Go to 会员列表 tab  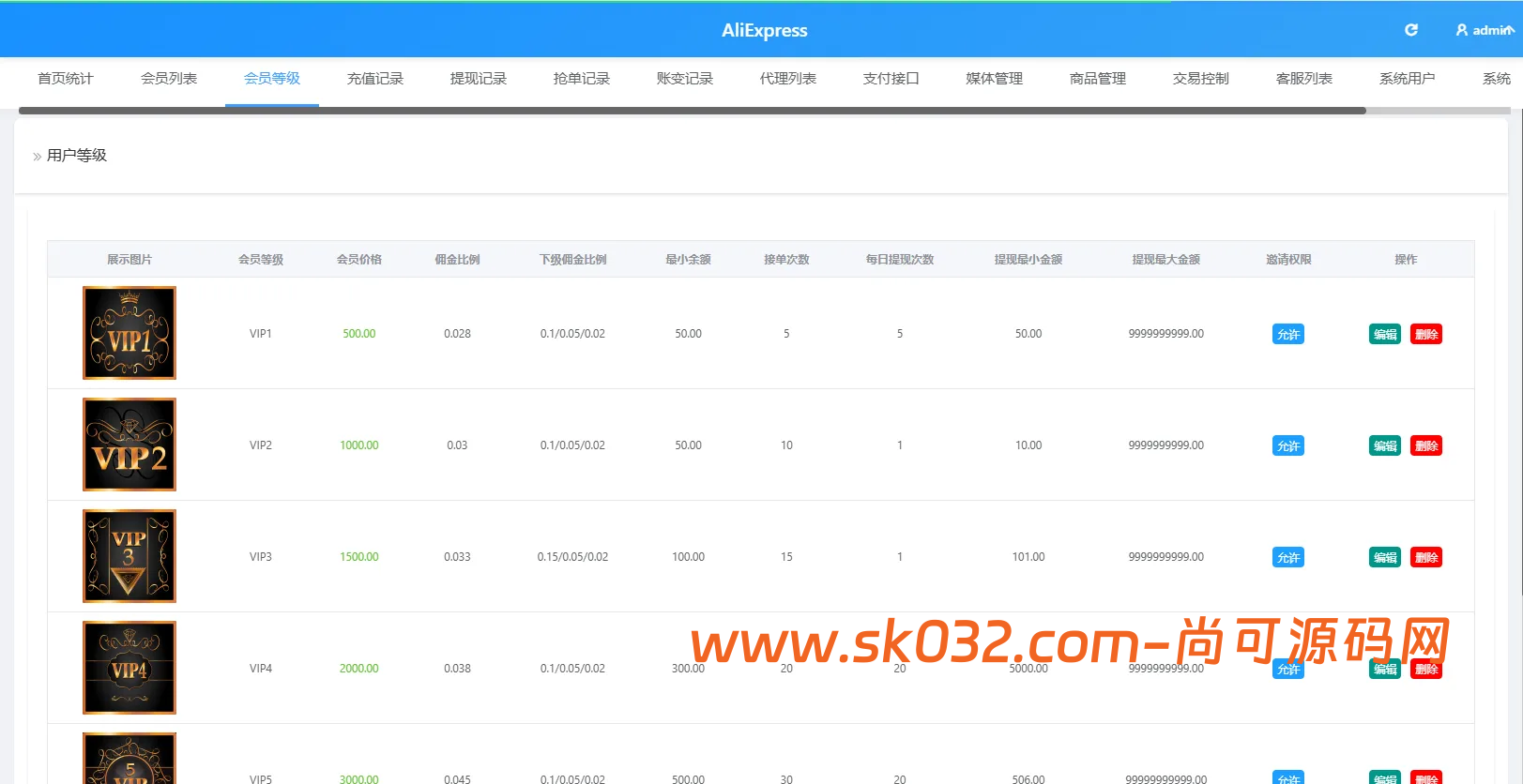click(169, 79)
